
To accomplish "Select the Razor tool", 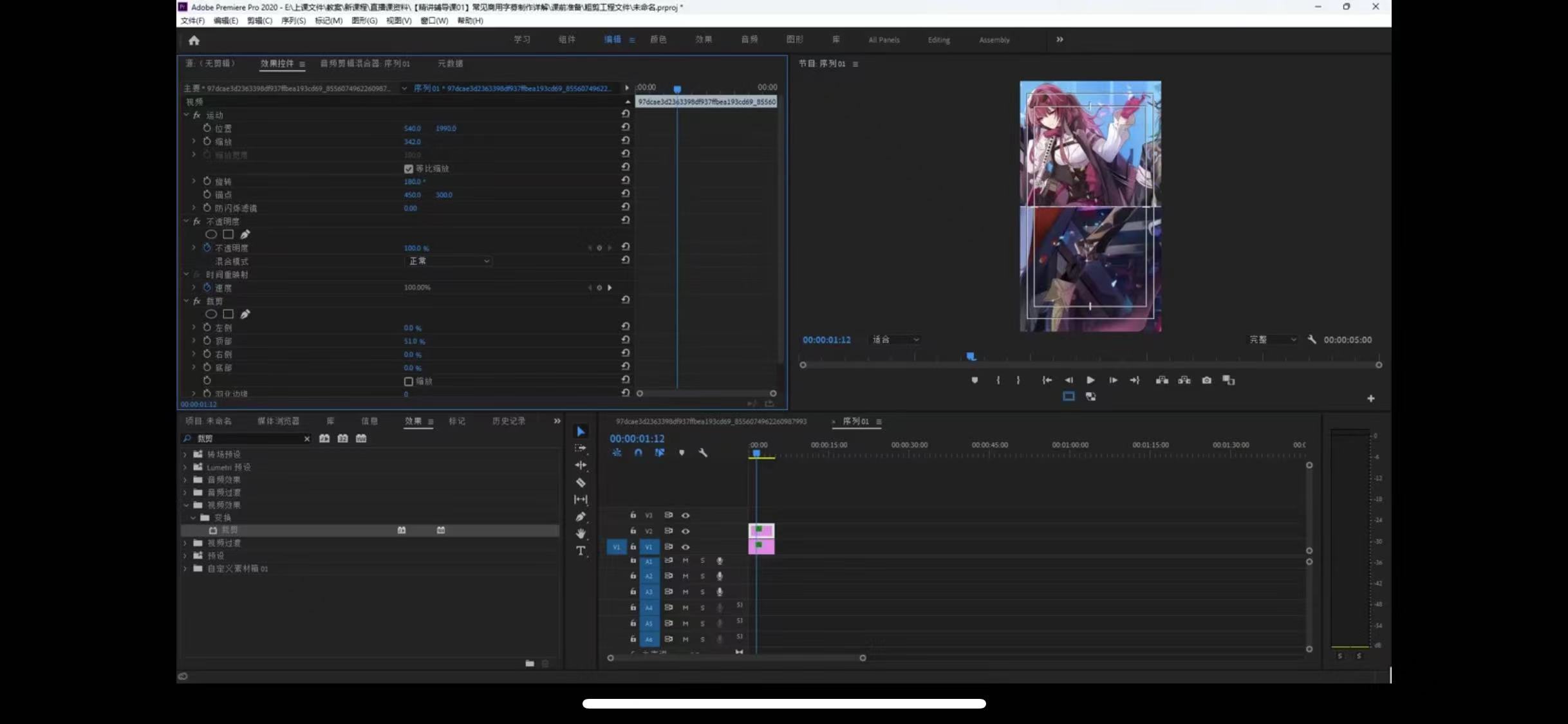I will coord(581,483).
